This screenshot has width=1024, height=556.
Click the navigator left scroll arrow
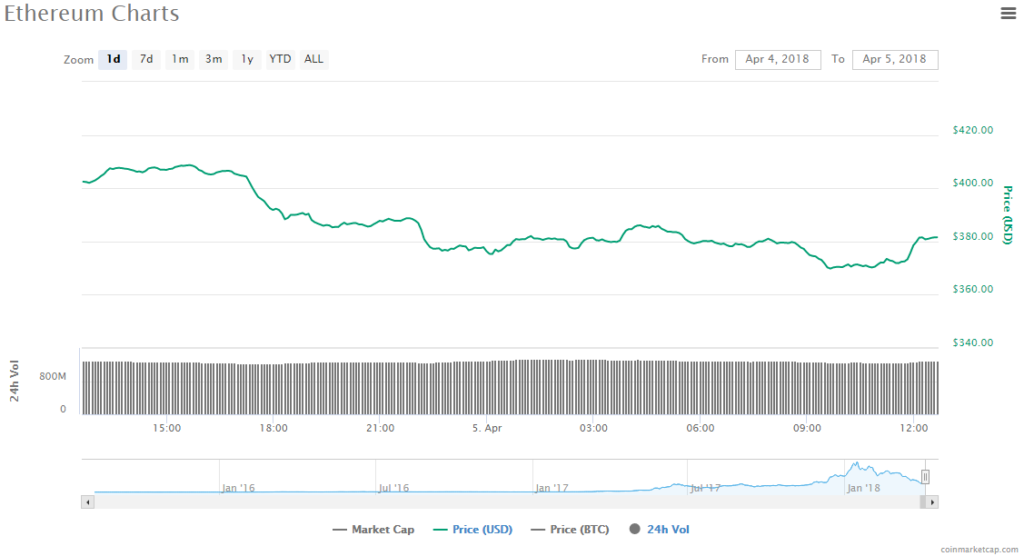click(x=87, y=502)
